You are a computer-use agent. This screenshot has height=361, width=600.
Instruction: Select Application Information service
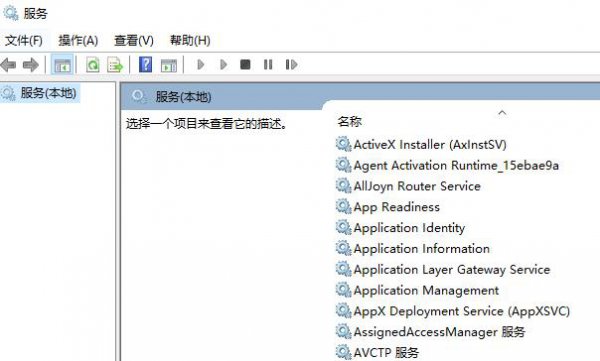click(422, 249)
